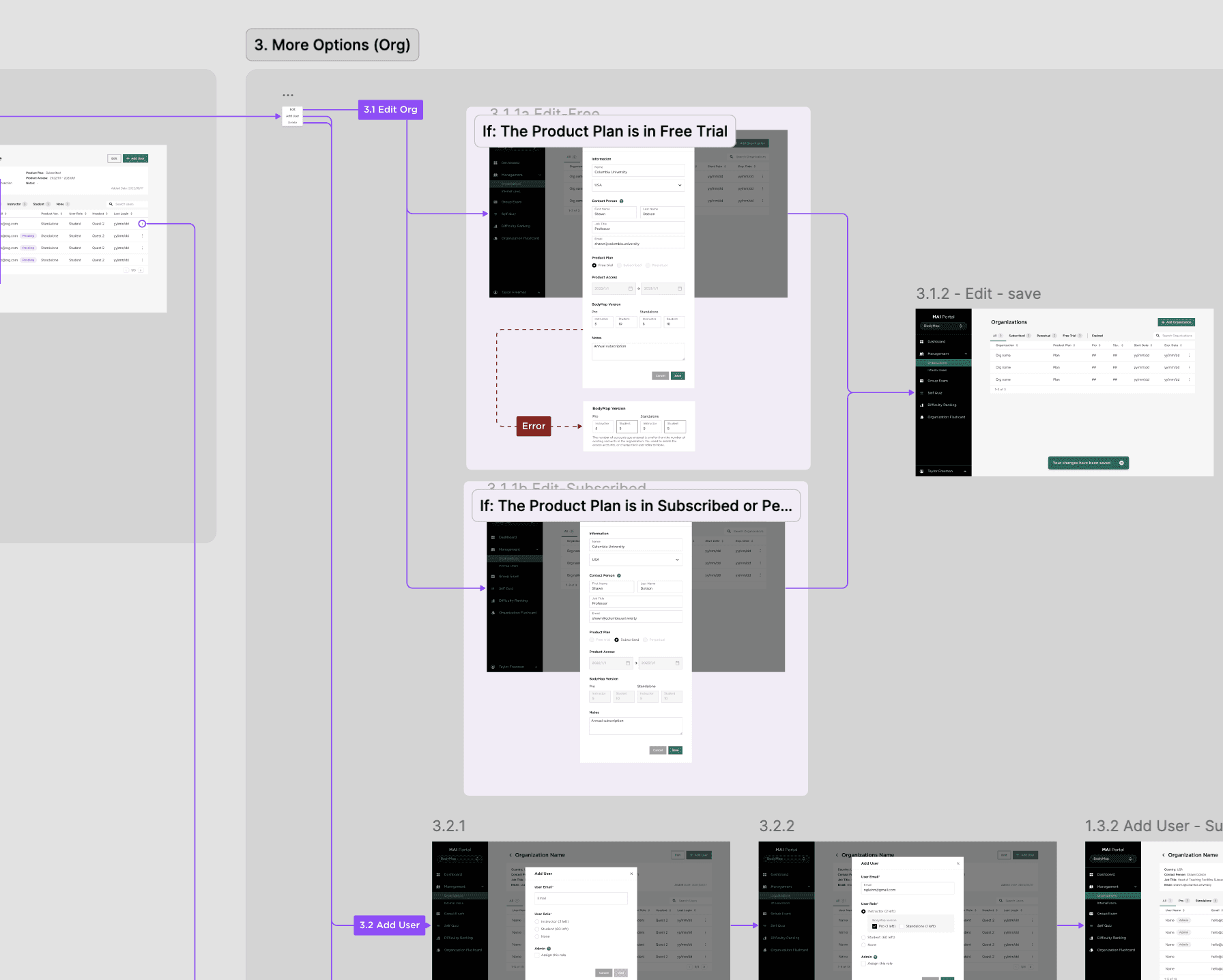Switch to Perpetual tab in 3.1.2
This screenshot has height=980, width=1223.
tap(1047, 336)
